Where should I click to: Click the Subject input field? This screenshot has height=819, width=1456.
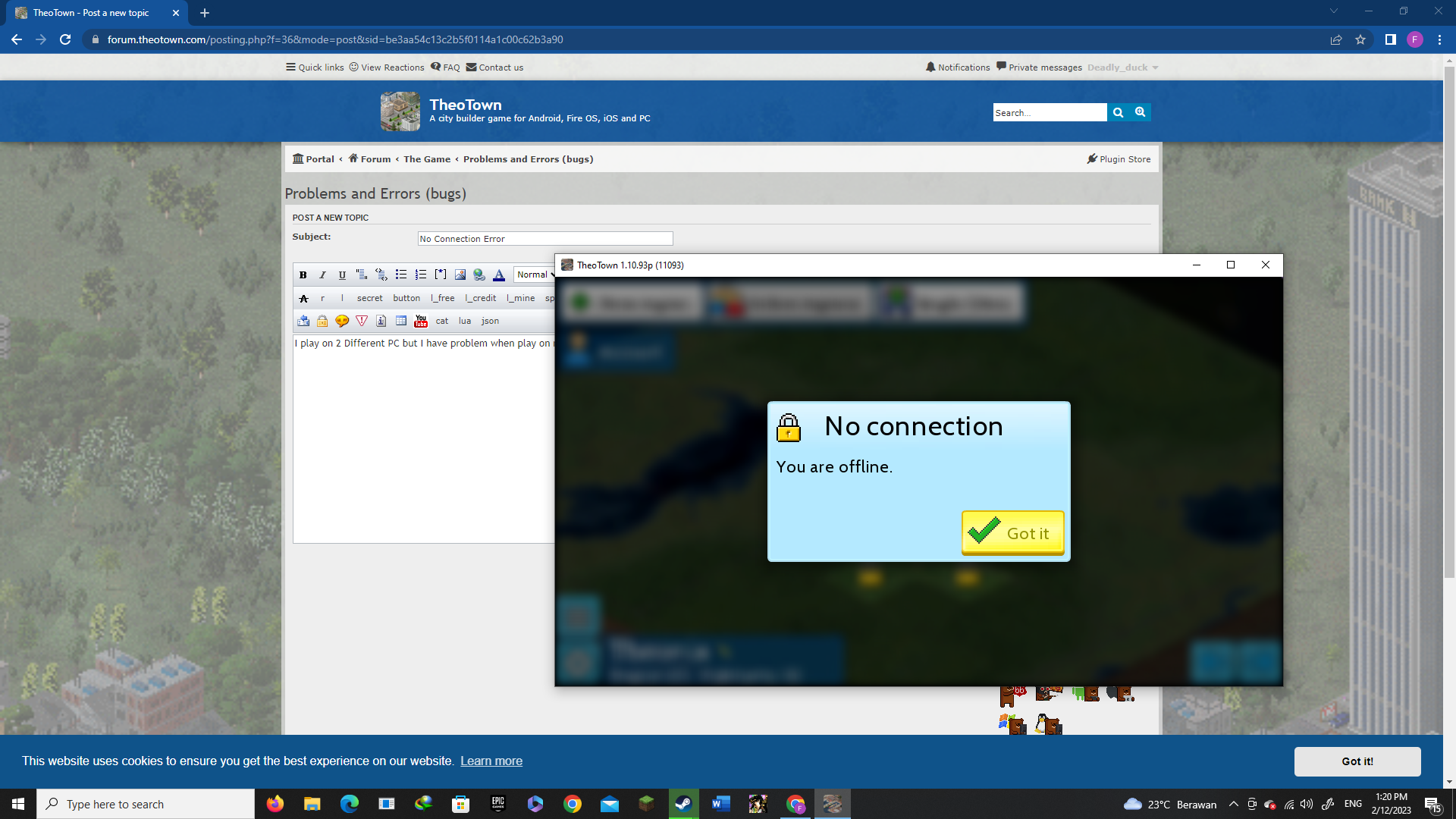(545, 239)
